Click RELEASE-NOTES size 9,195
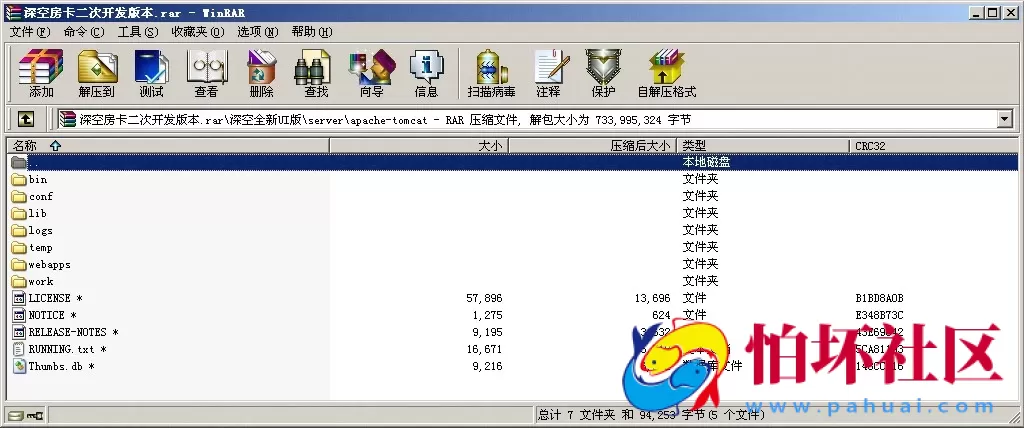 click(487, 332)
